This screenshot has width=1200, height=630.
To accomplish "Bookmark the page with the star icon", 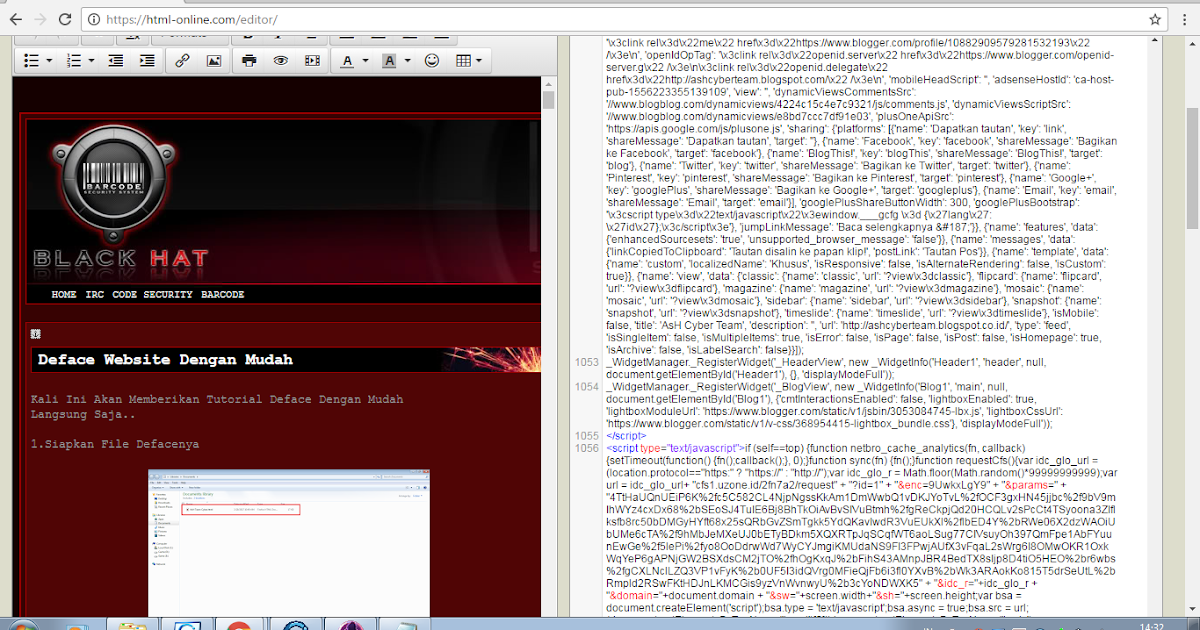I will coord(1155,18).
